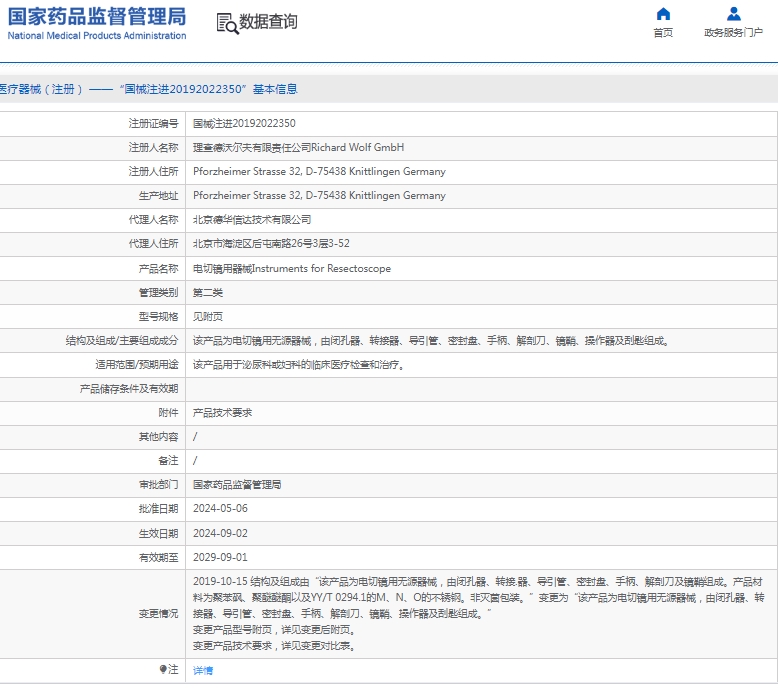
Task: Click the 管理类别 row label
Action: (158, 293)
